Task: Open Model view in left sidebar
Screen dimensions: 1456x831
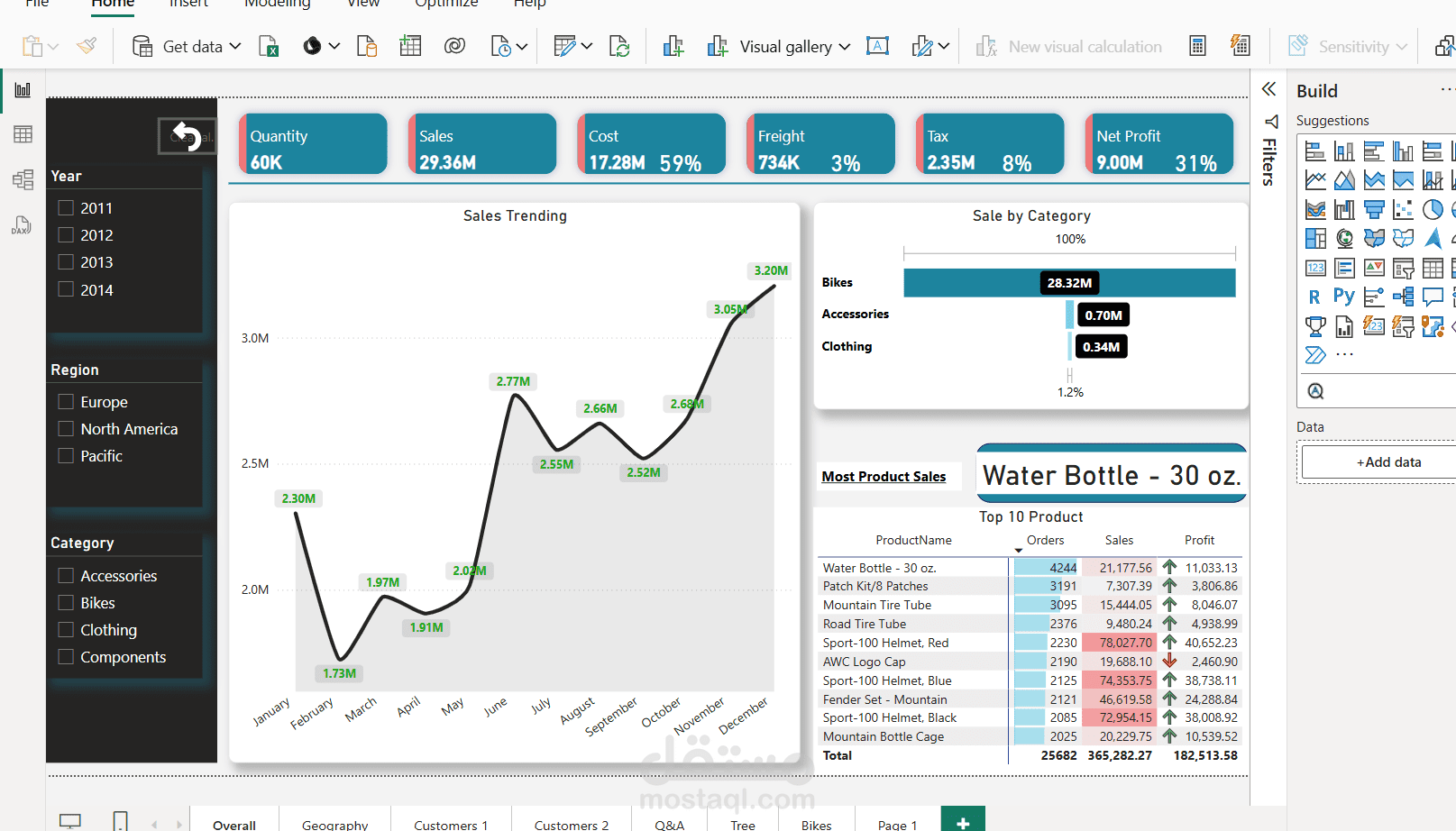Action: coord(23,179)
